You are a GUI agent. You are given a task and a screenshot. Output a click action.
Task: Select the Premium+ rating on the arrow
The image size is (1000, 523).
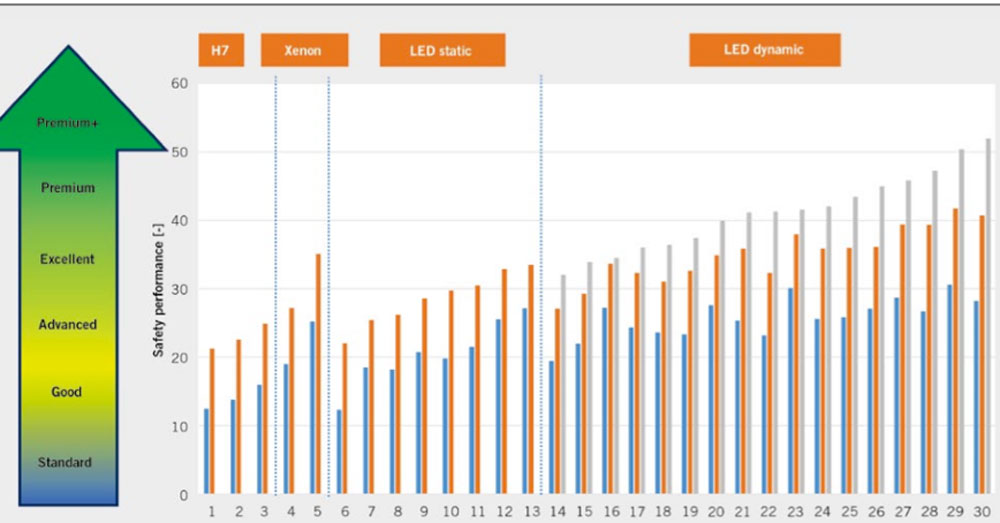(68, 122)
